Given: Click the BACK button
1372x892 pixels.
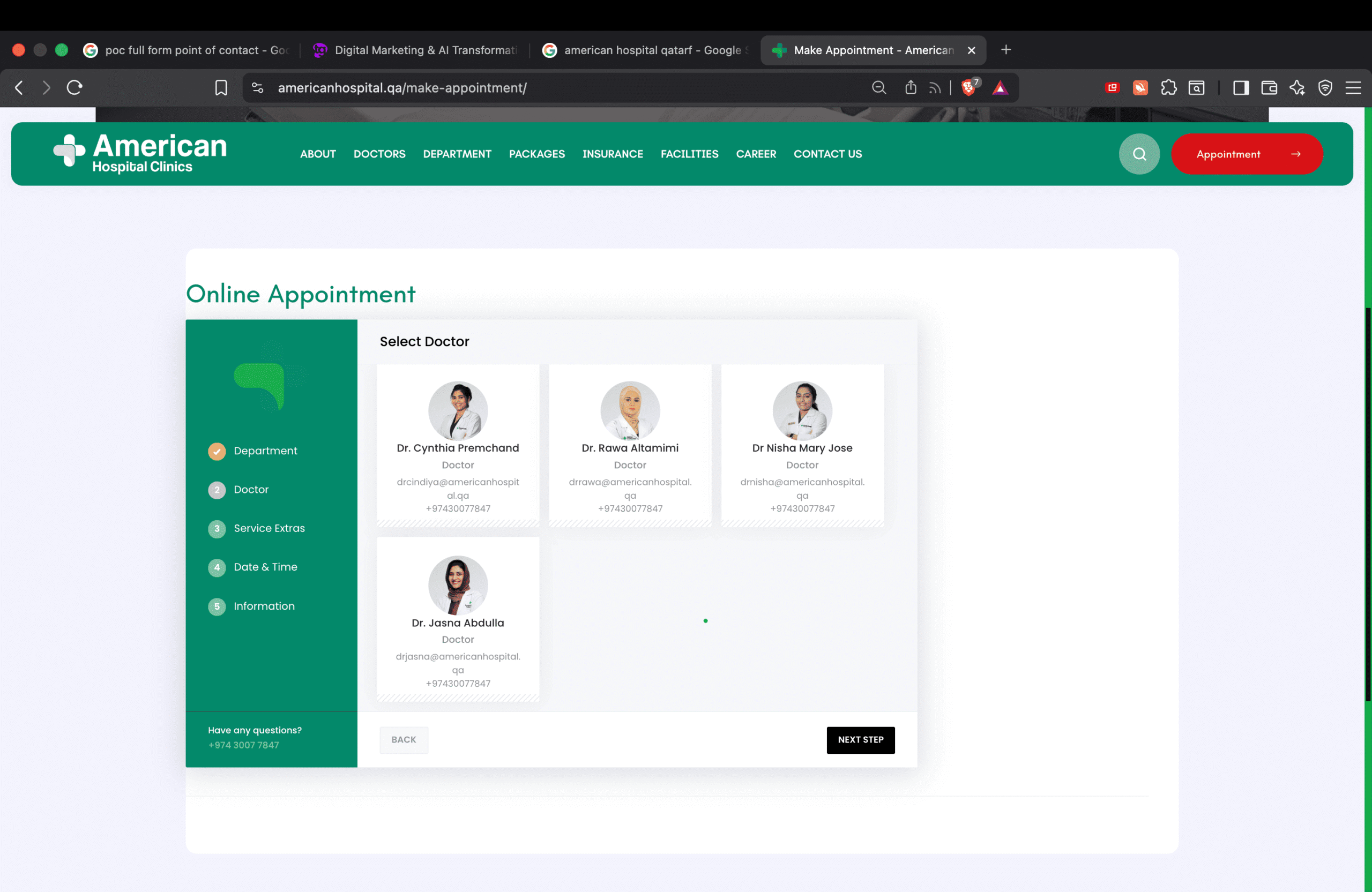Looking at the screenshot, I should [404, 740].
